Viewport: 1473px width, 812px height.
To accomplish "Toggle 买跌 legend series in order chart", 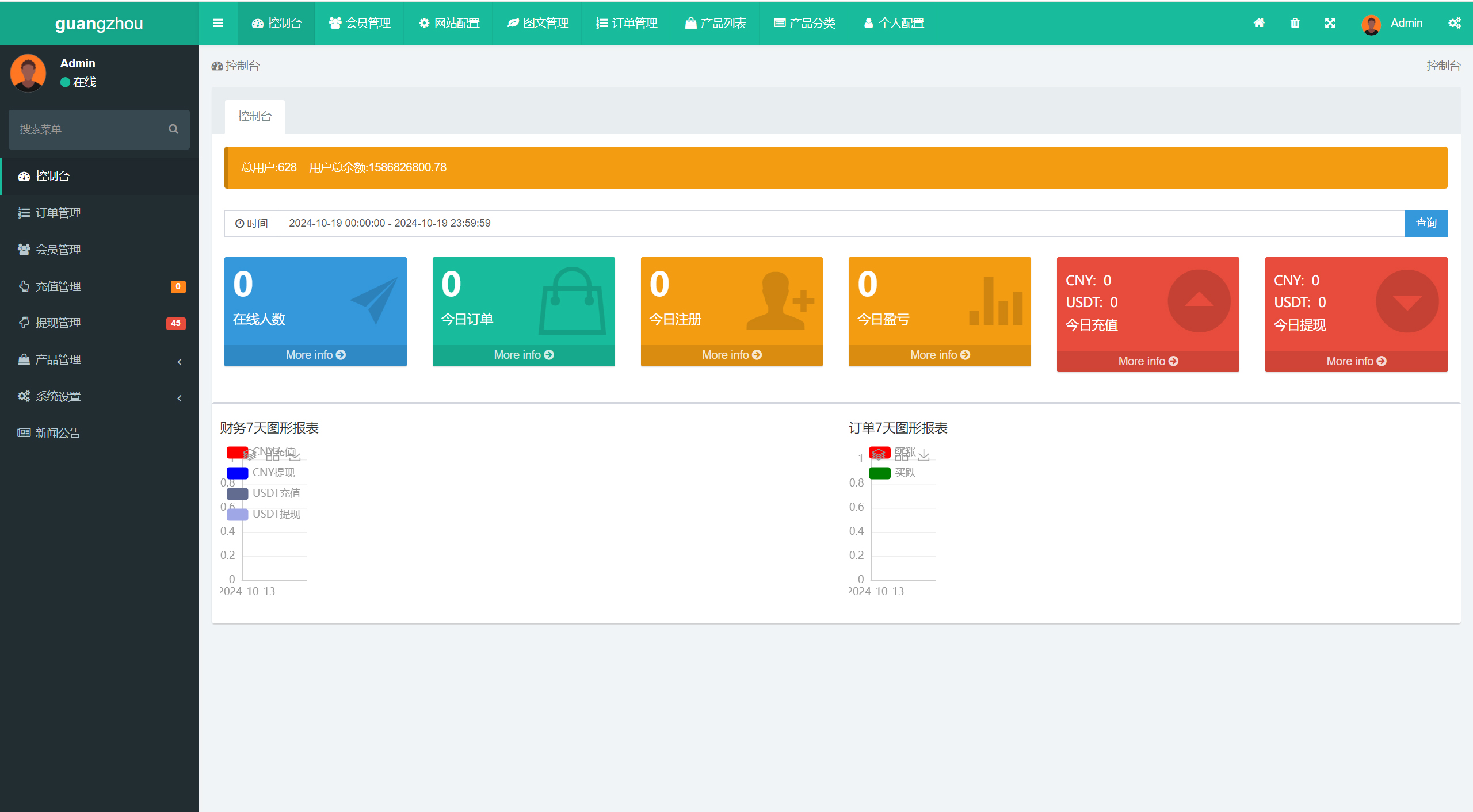I will click(904, 473).
